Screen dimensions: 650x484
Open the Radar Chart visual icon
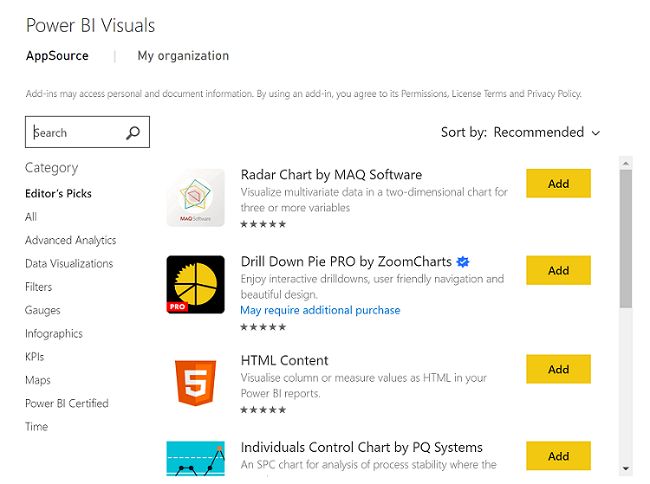pyautogui.click(x=196, y=197)
